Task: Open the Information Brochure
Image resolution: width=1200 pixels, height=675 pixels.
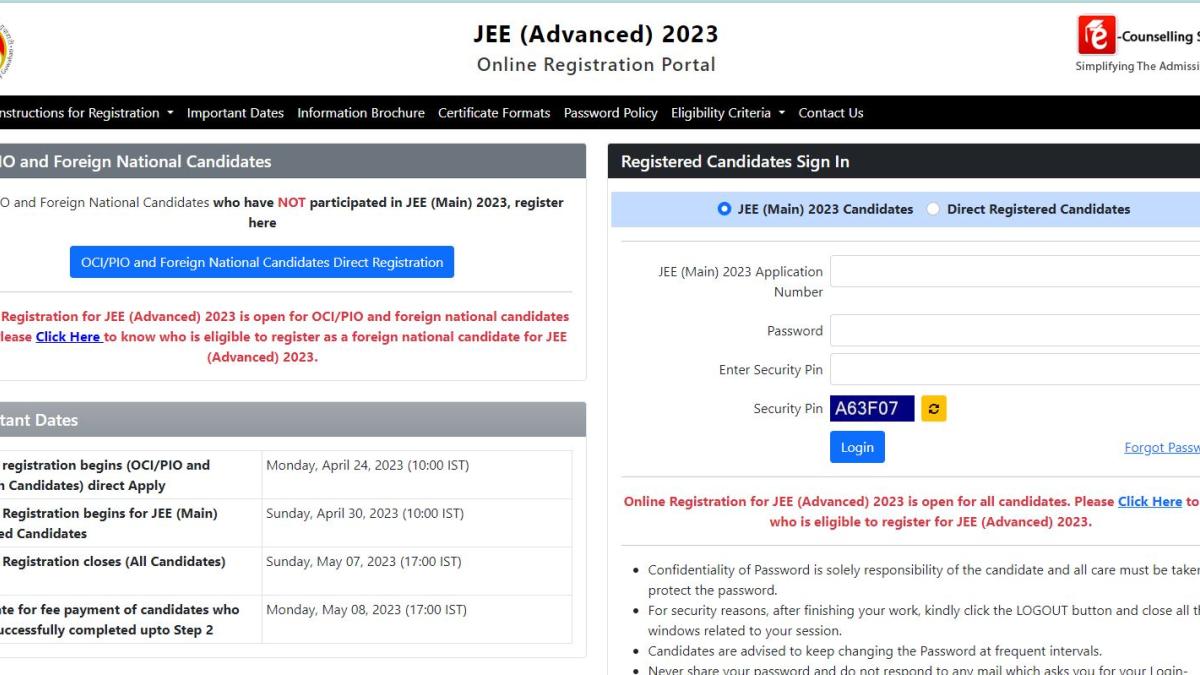Action: coord(361,112)
